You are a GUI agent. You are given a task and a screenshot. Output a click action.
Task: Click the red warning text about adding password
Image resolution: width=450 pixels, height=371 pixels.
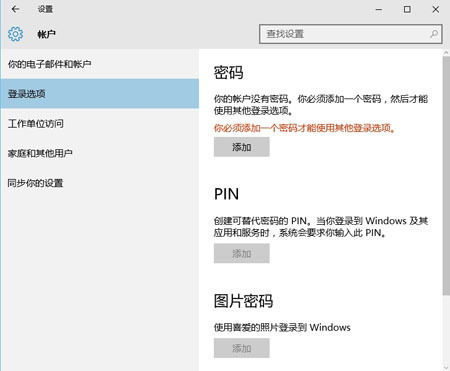pos(304,128)
